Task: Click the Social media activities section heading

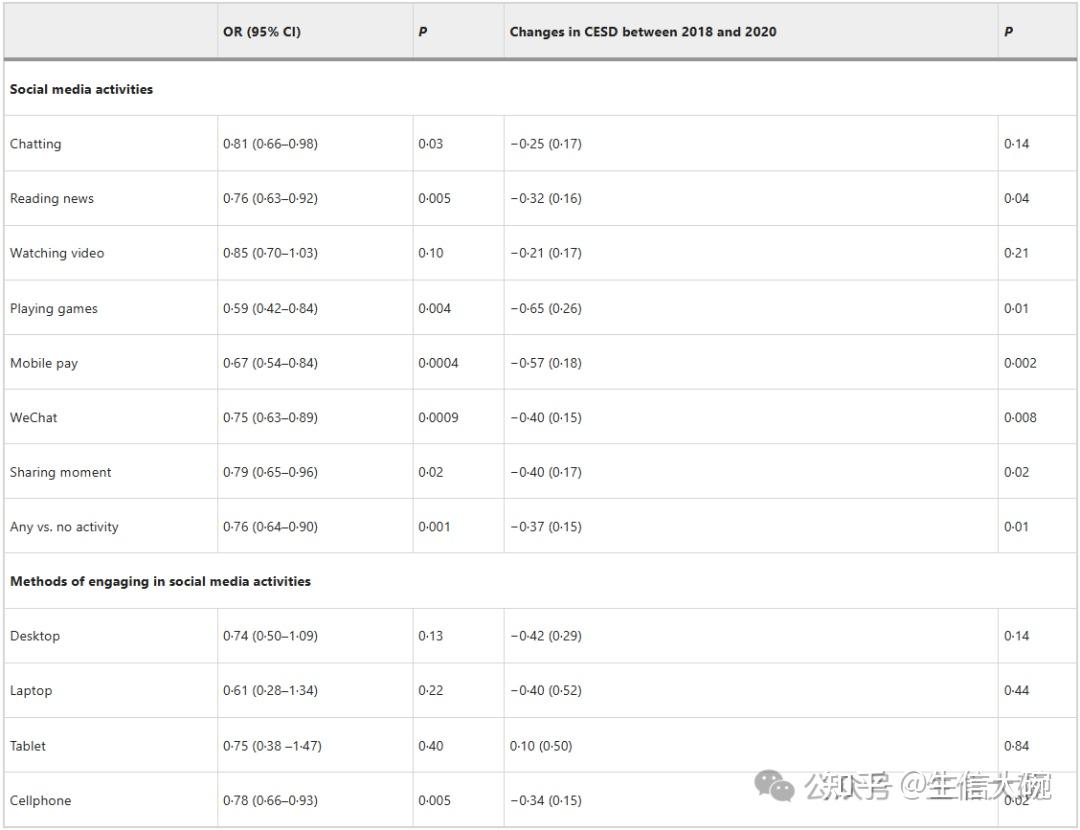Action: click(81, 89)
